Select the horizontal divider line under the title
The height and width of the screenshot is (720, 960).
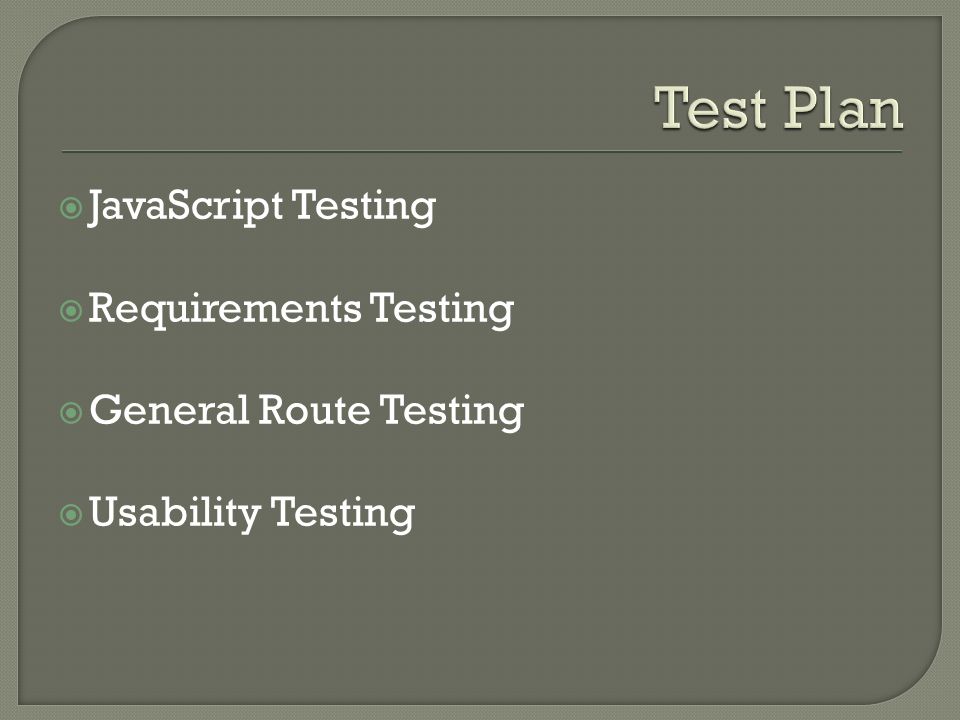pyautogui.click(x=481, y=151)
